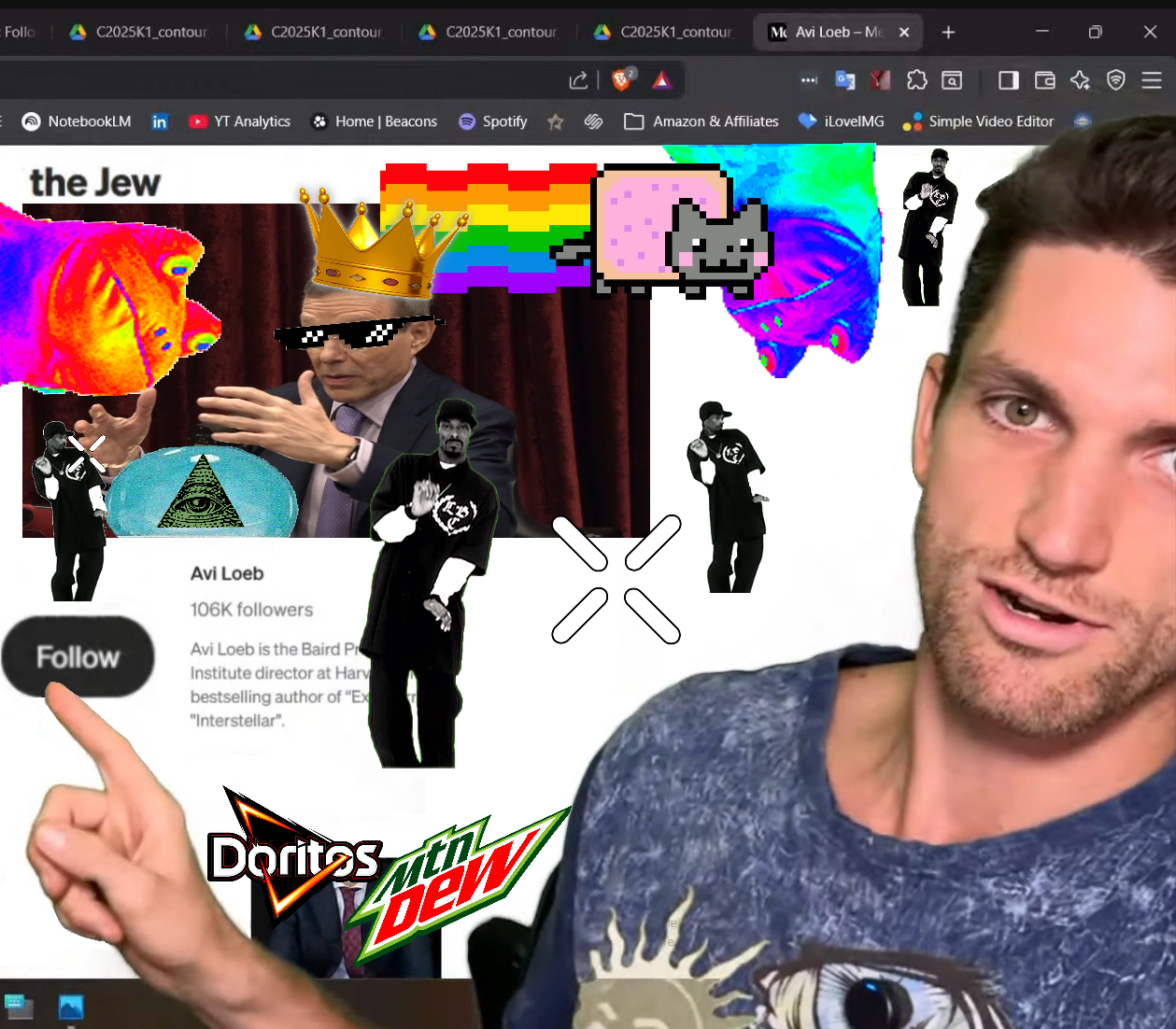Open Brave Wallet icon
Image resolution: width=1176 pixels, height=1029 pixels.
[x=1045, y=80]
